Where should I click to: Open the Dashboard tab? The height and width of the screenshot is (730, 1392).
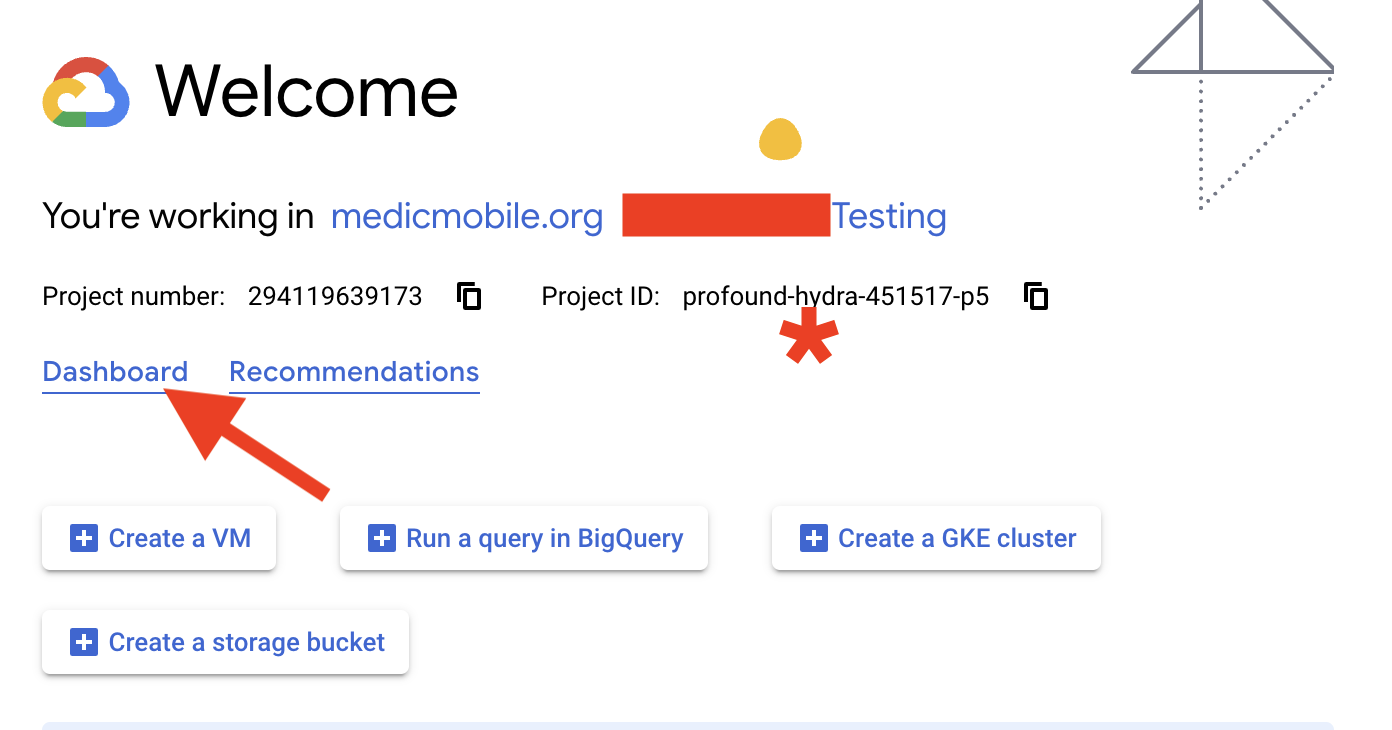115,372
